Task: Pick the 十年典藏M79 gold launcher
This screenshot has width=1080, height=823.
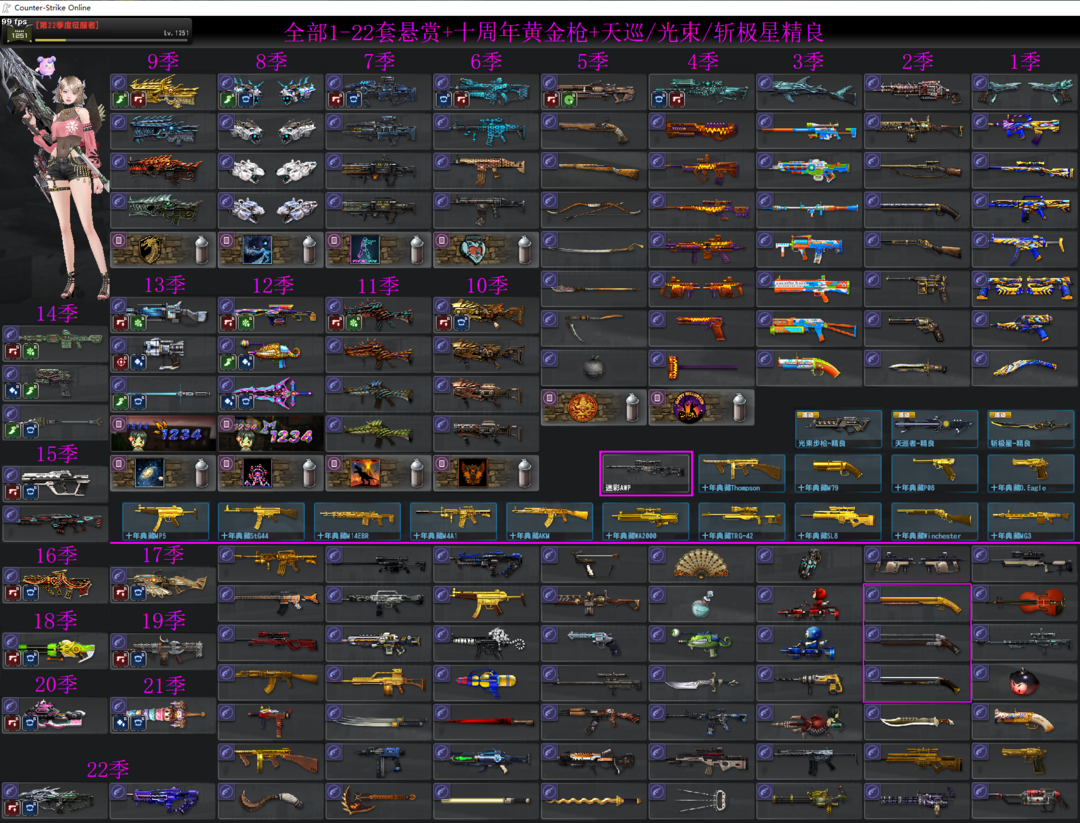Action: [x=838, y=473]
